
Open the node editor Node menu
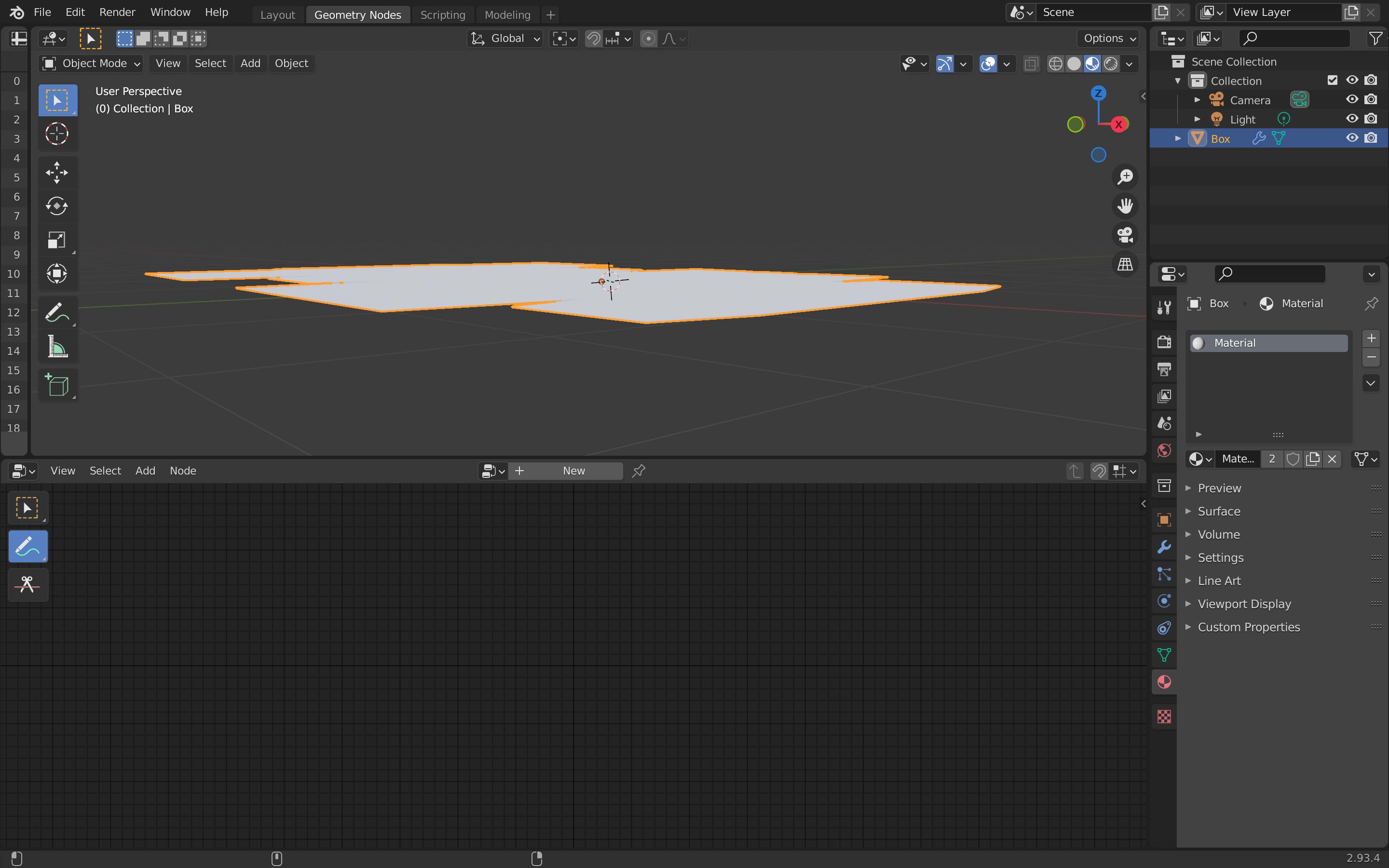(x=182, y=471)
